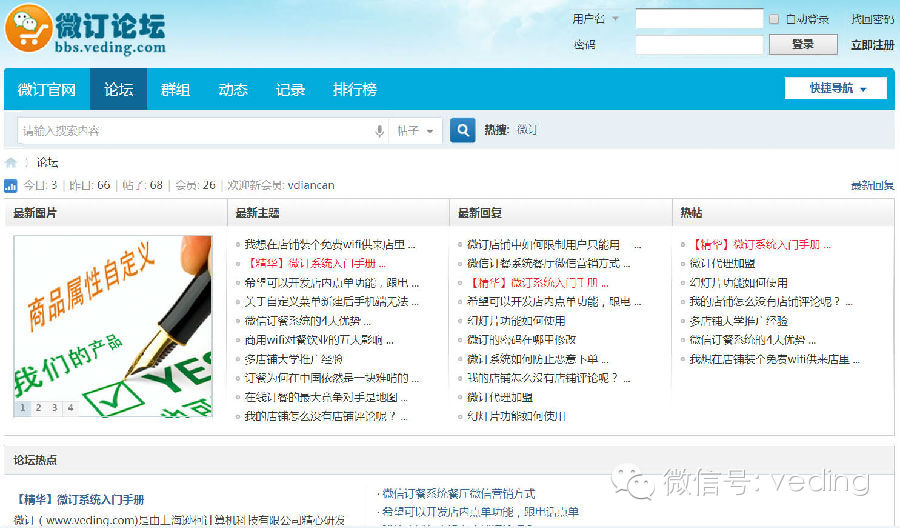900x528 pixels.
Task: Click the 微订 hot search keyword
Action: pyautogui.click(x=526, y=130)
